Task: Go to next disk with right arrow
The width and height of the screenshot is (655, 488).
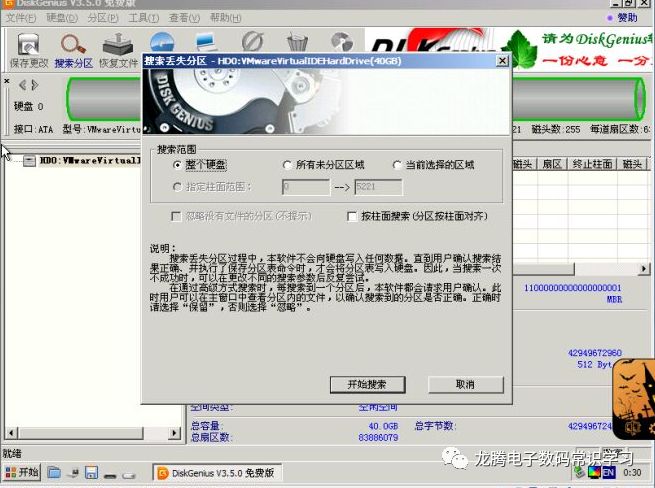Action: point(35,85)
